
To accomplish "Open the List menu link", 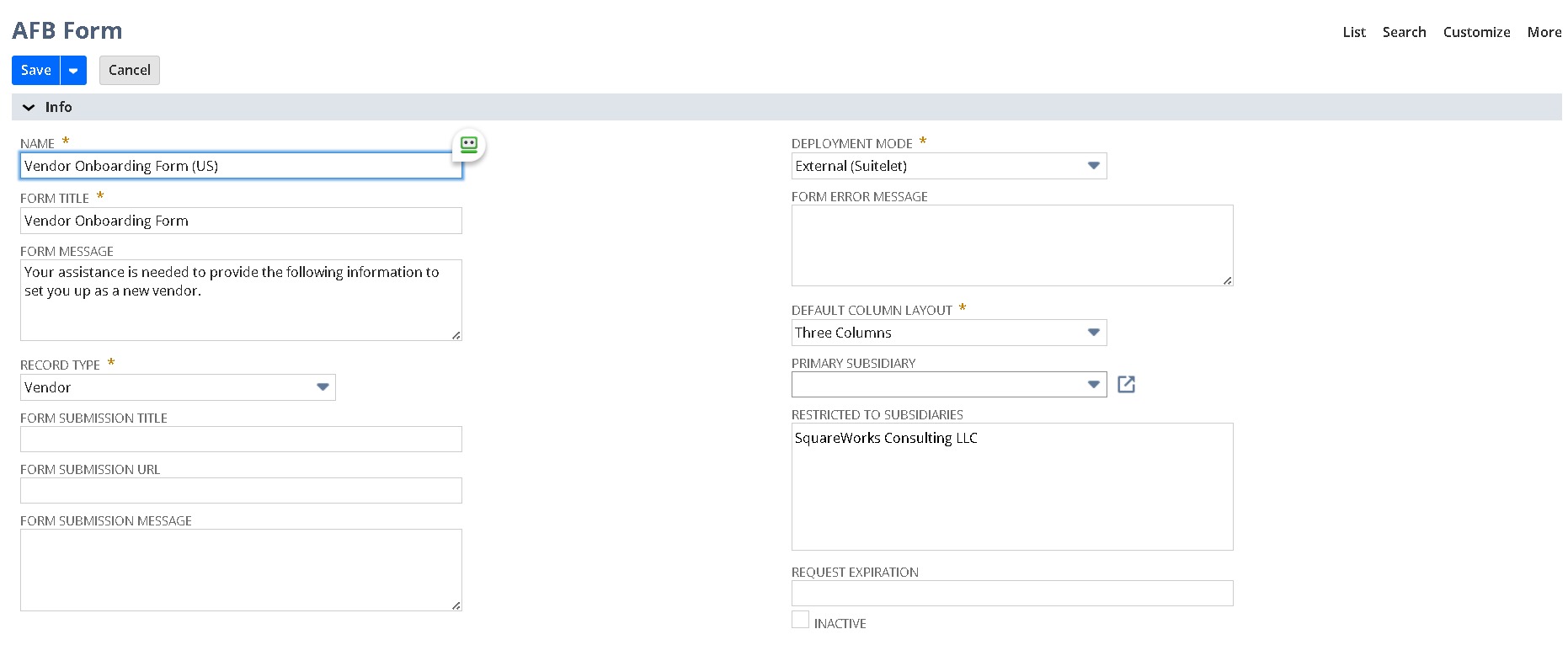I will tap(1353, 32).
